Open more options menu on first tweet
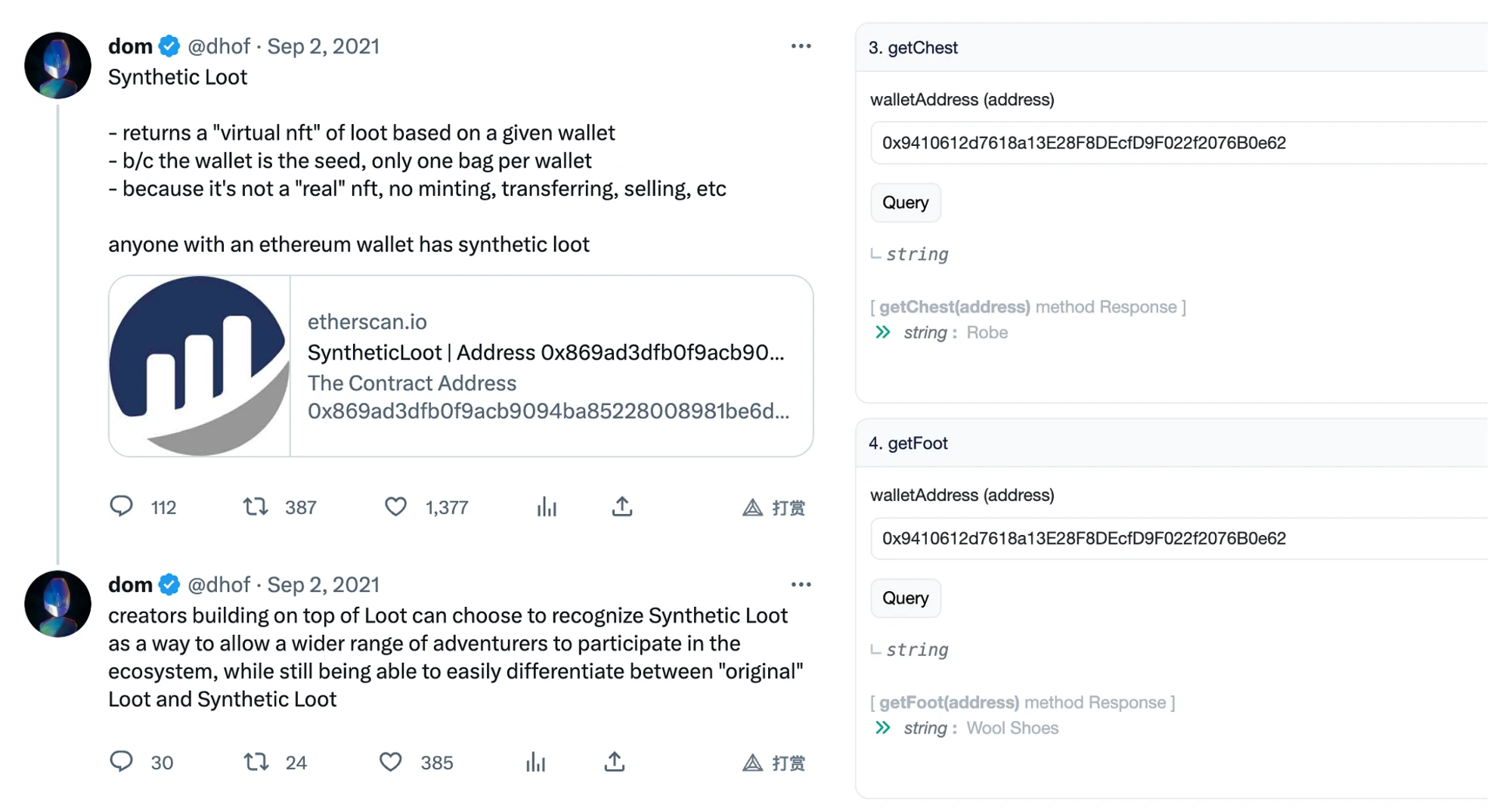Viewport: 1512px width, 811px height. [x=800, y=46]
